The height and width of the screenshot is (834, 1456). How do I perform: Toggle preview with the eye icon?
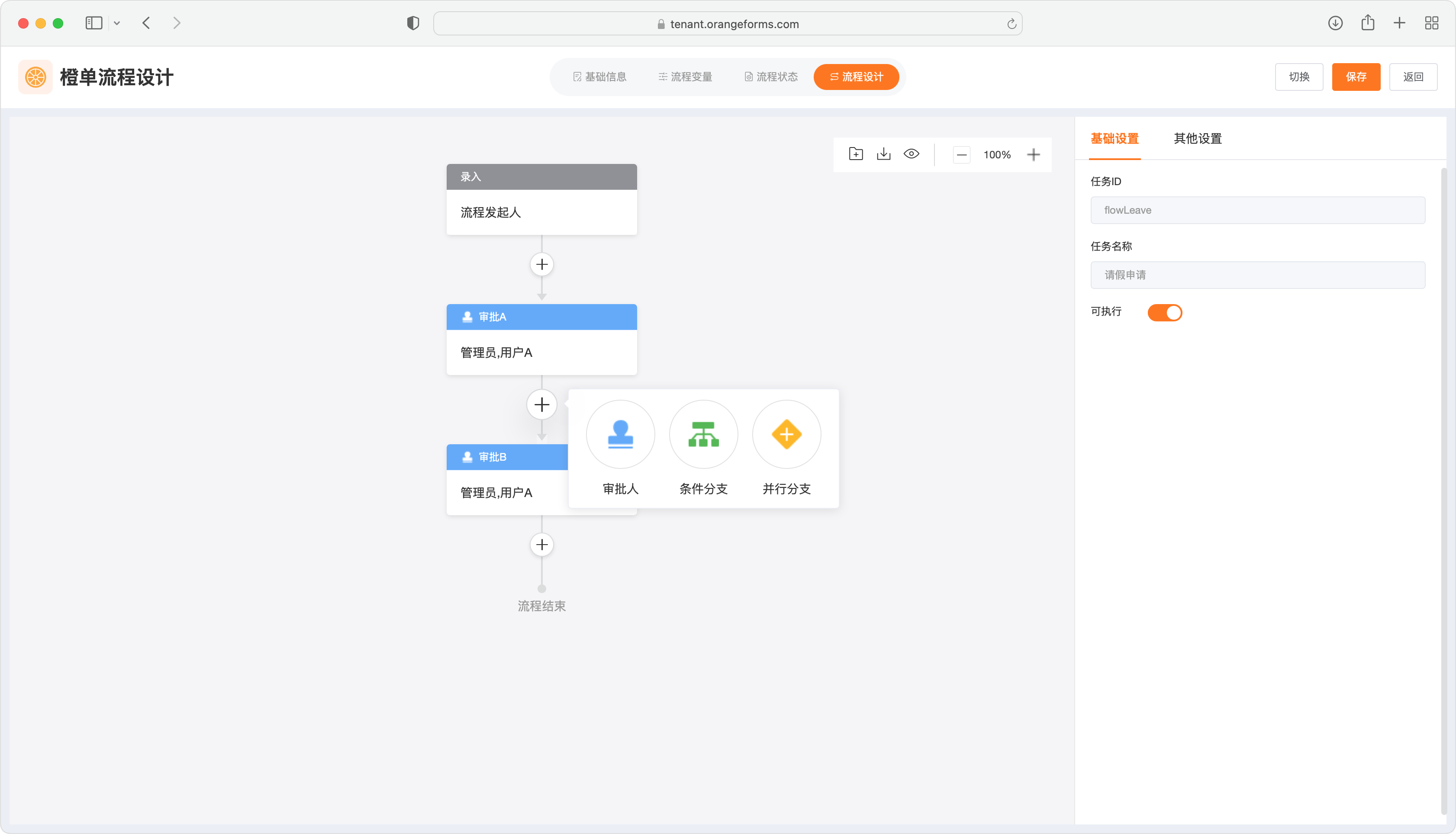(911, 154)
